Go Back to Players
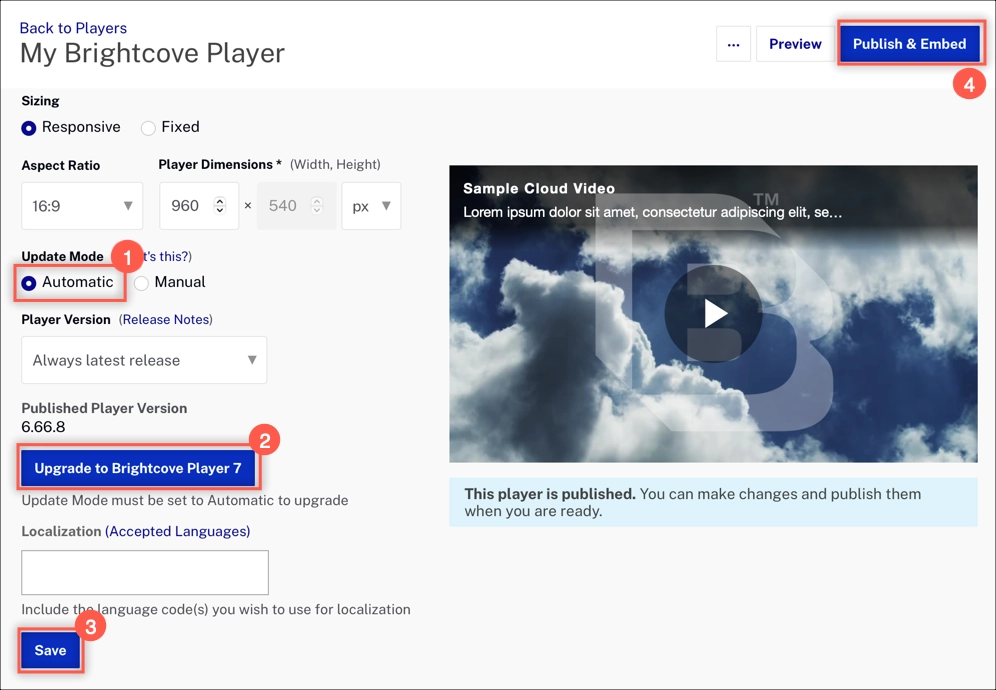 click(x=73, y=28)
